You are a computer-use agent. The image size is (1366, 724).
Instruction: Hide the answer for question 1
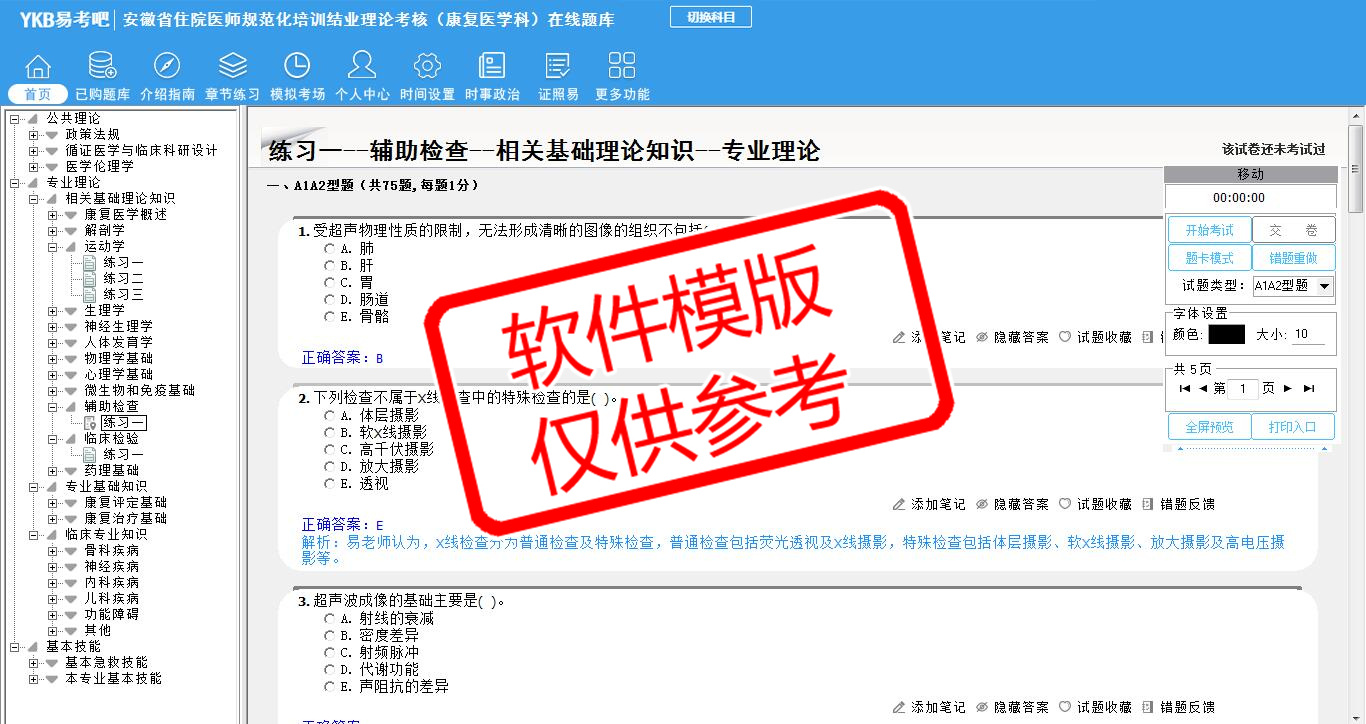coord(1012,338)
